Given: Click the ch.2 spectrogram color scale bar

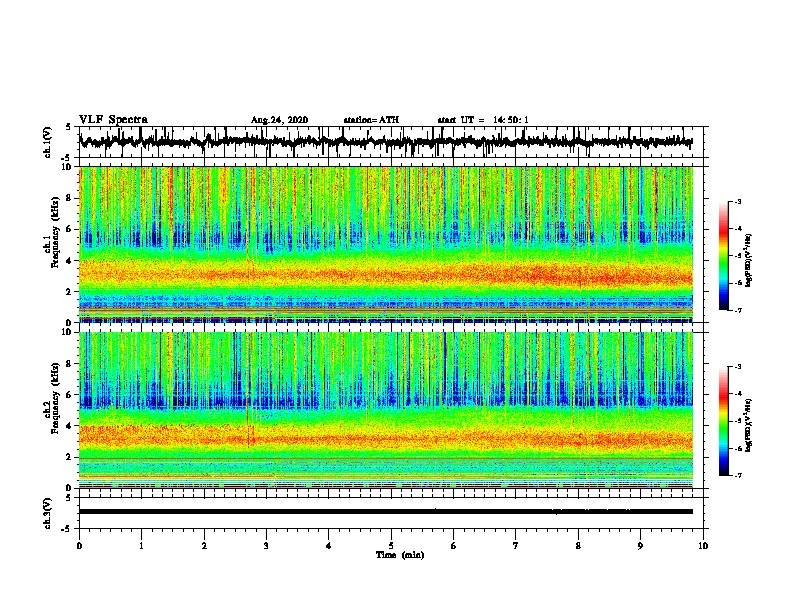Looking at the screenshot, I should tap(724, 421).
